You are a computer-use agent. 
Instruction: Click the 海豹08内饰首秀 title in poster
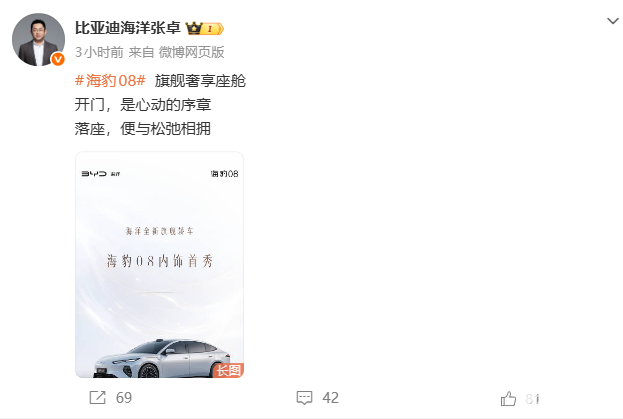pyautogui.click(x=160, y=261)
